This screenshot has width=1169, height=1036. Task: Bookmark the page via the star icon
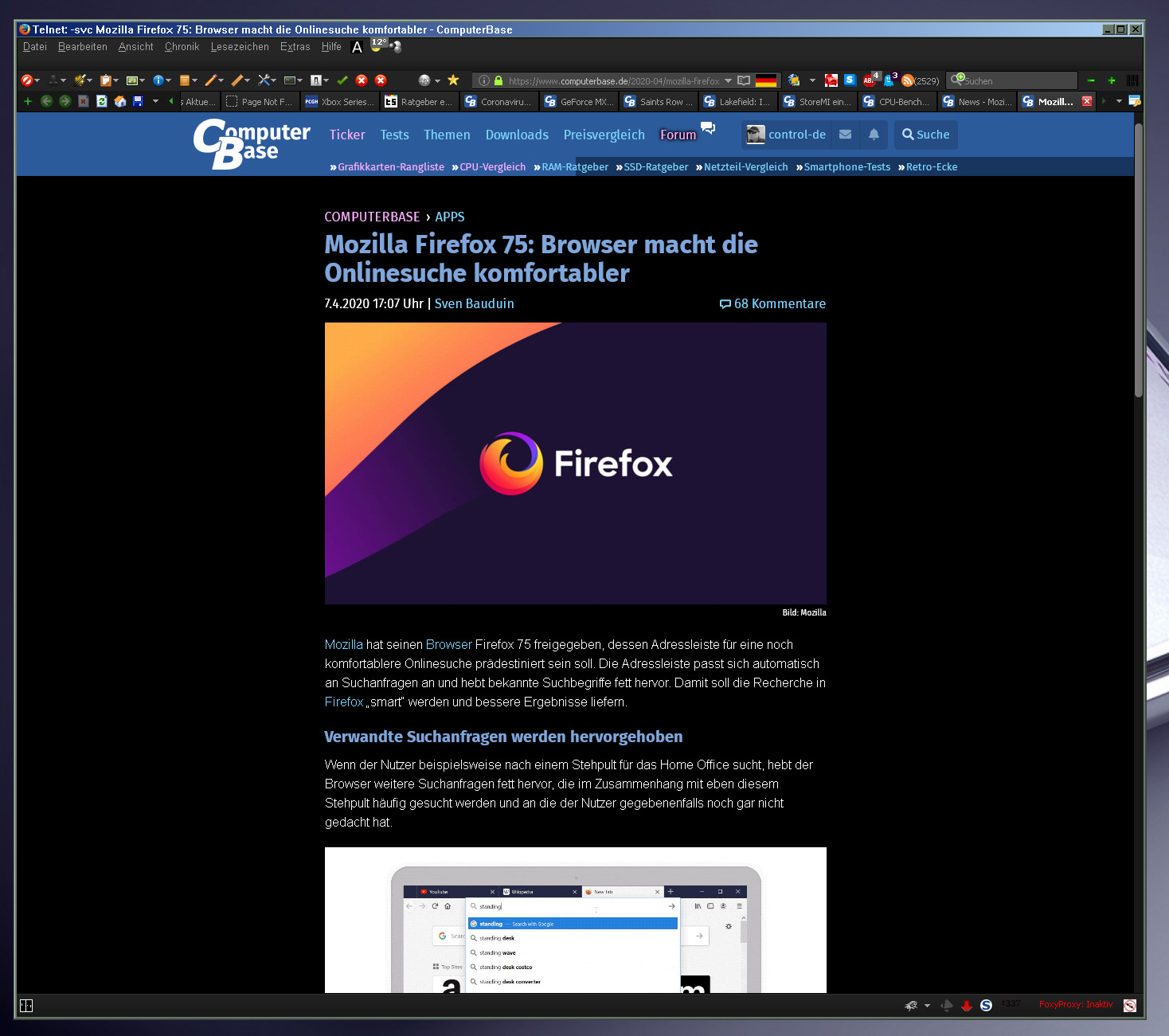(x=454, y=80)
